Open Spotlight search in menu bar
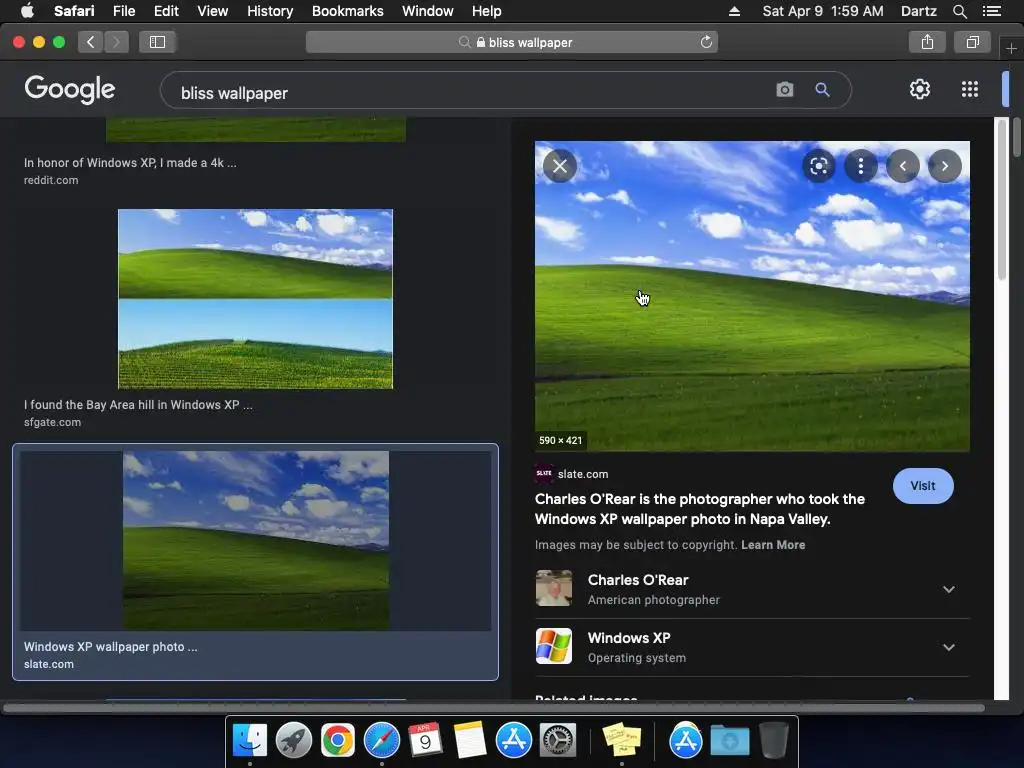The height and width of the screenshot is (768, 1024). (x=959, y=11)
